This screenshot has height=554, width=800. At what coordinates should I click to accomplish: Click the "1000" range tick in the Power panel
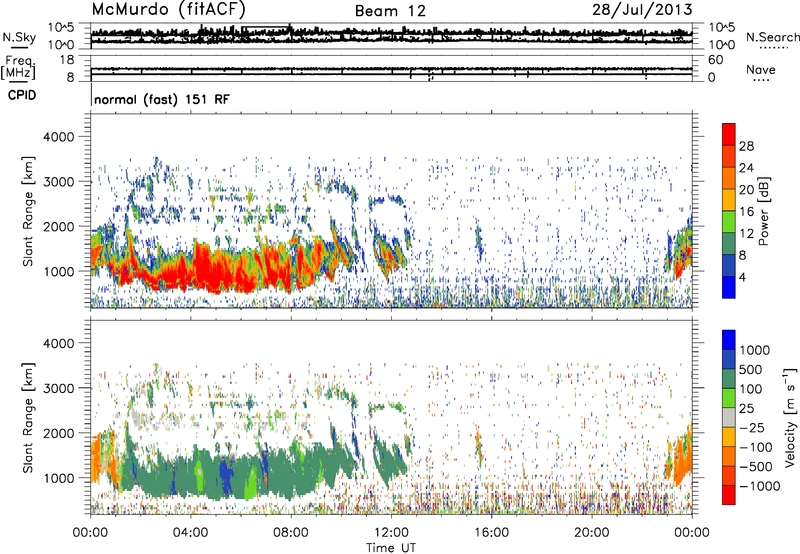coord(58,271)
